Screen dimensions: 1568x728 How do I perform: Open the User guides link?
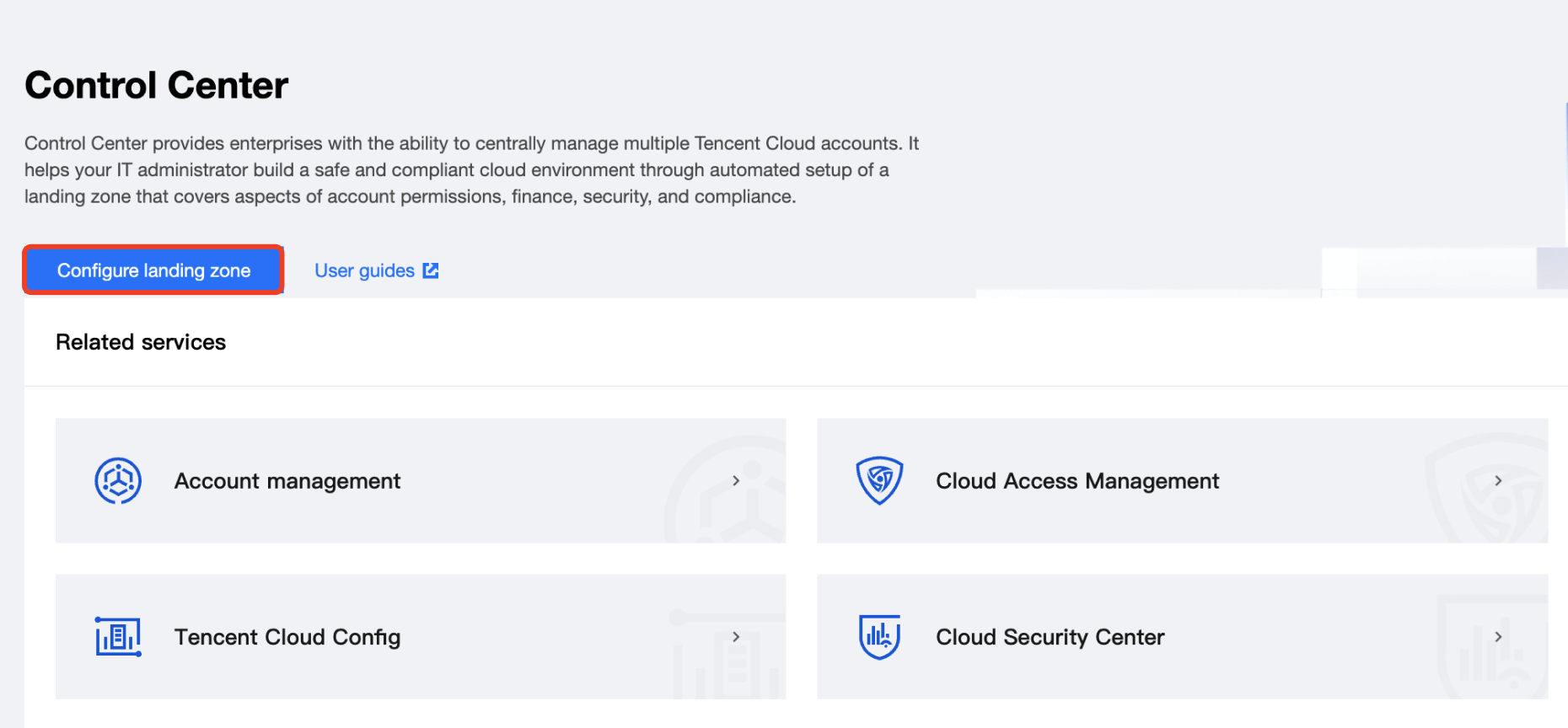click(x=364, y=270)
